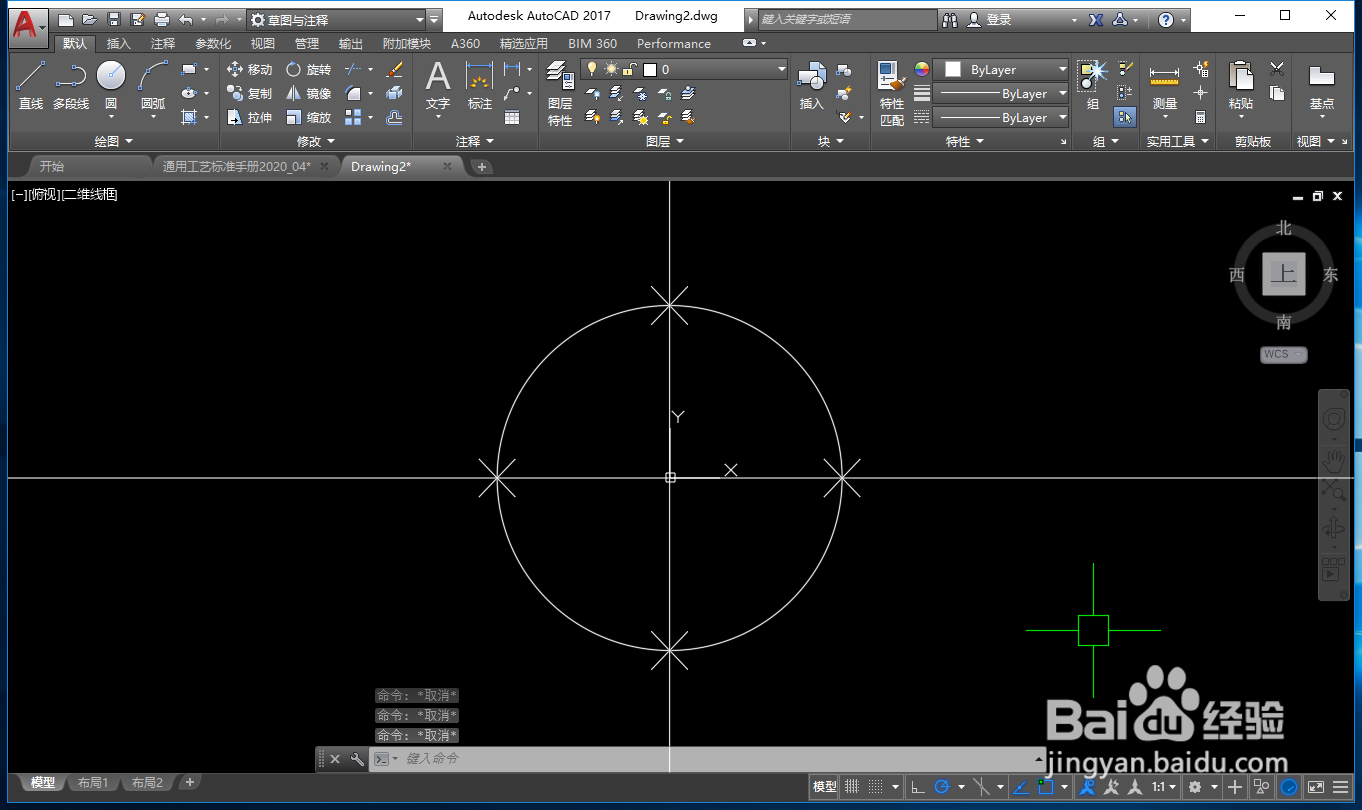This screenshot has width=1362, height=810.
Task: Choose the Move (移动) command
Action: click(x=249, y=69)
